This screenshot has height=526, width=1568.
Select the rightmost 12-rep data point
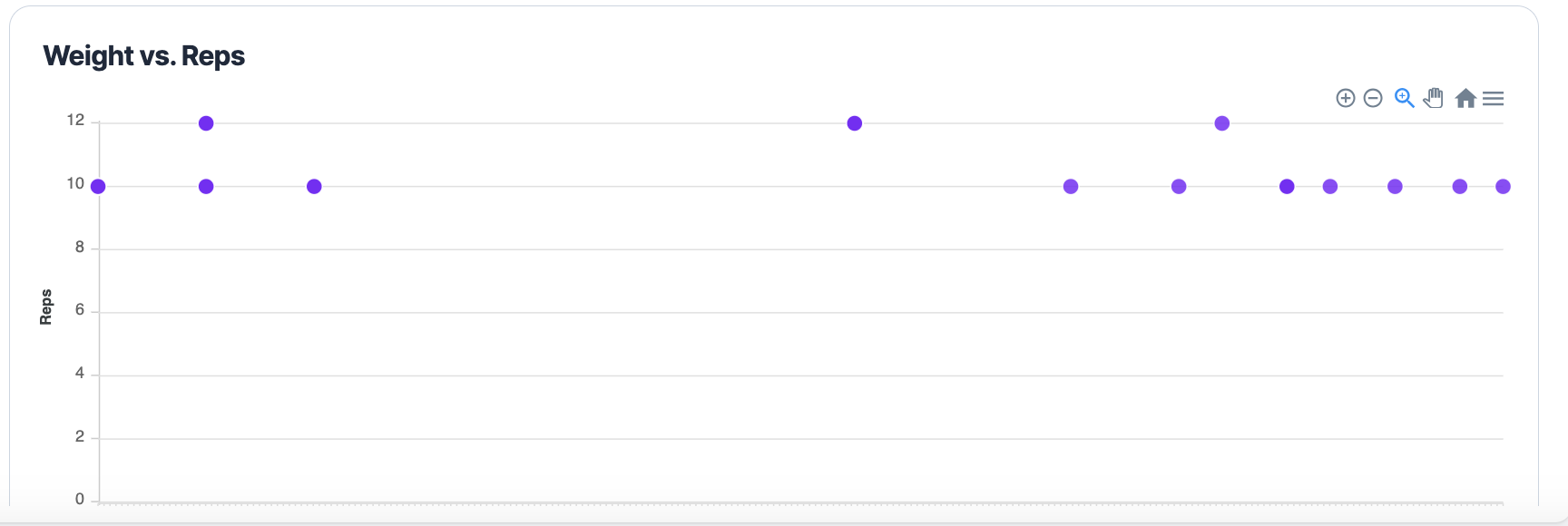1222,123
